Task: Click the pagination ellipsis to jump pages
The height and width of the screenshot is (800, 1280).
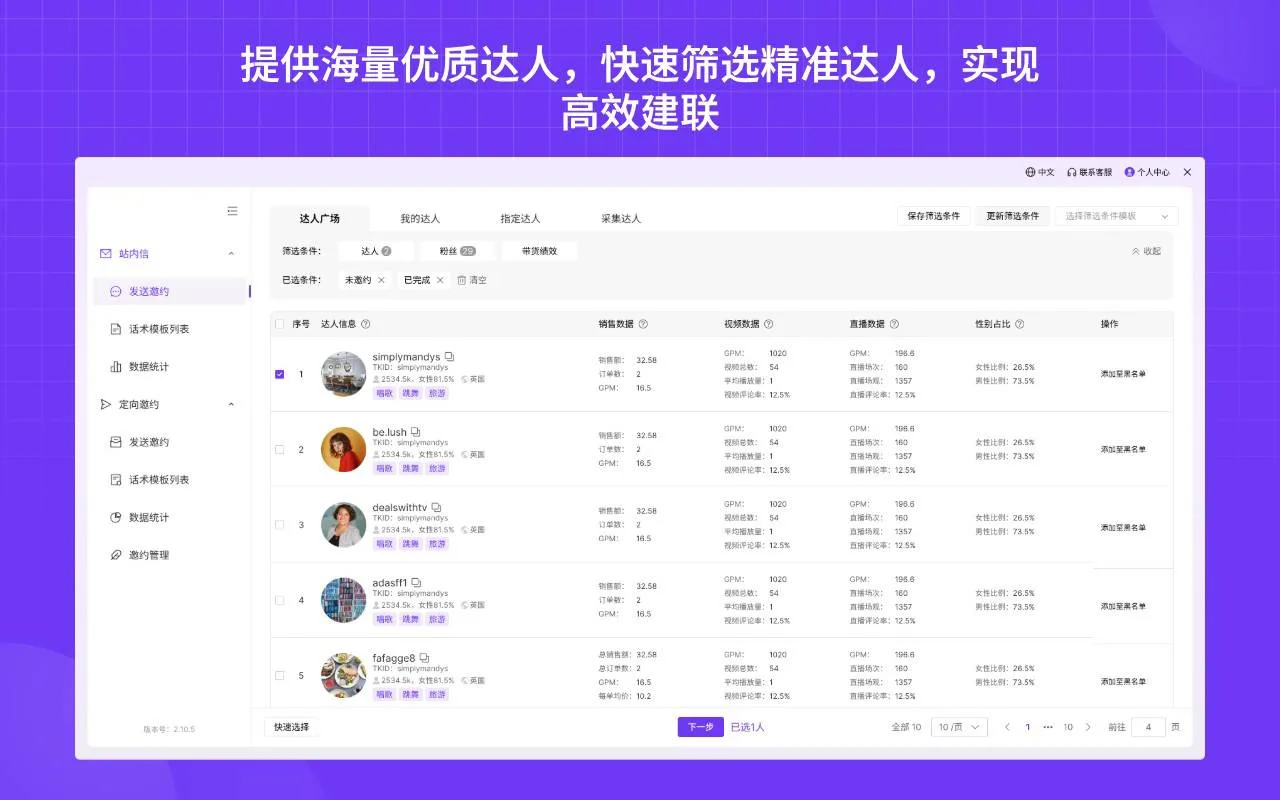Action: 1048,727
